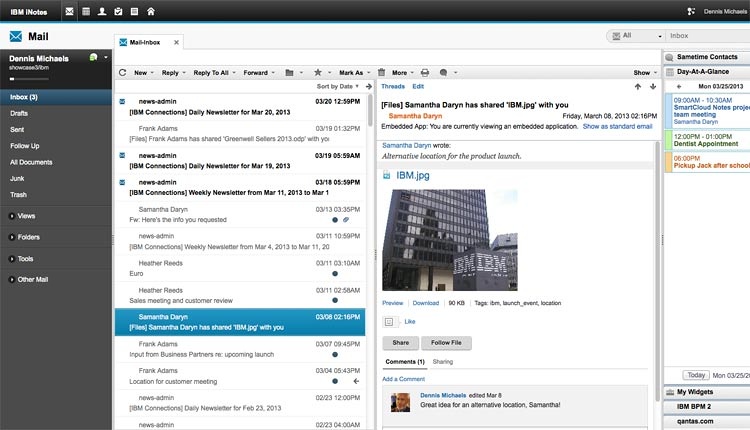Image resolution: width=750 pixels, height=430 pixels.
Task: Open the More dropdown
Action: point(403,73)
